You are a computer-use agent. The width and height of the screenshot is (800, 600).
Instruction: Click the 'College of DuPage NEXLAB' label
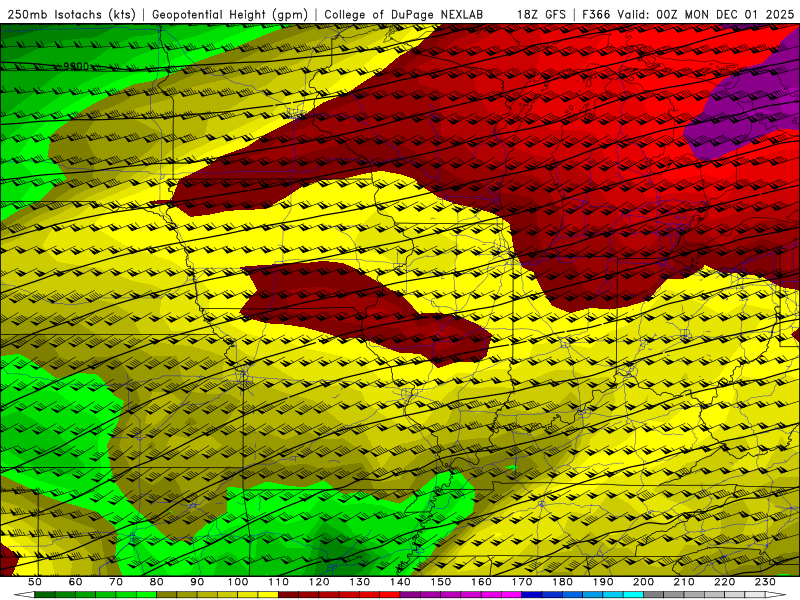pyautogui.click(x=403, y=15)
